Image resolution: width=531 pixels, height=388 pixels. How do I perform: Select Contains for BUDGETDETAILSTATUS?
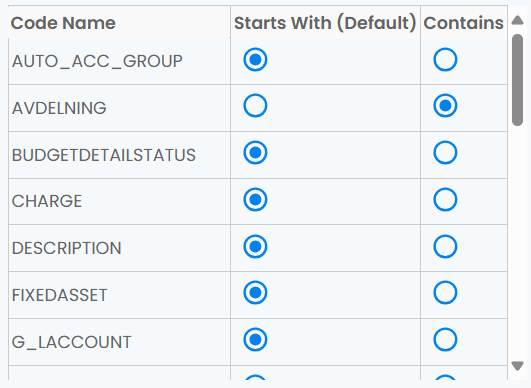coord(445,153)
